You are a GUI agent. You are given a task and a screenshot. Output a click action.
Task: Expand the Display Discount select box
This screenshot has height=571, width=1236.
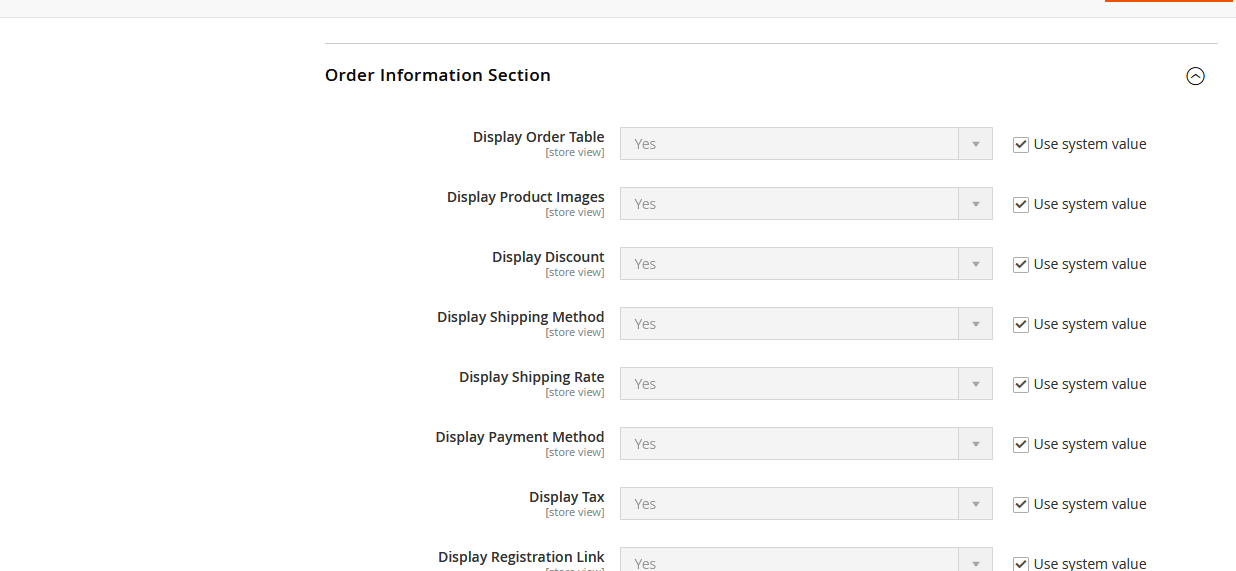pos(805,264)
